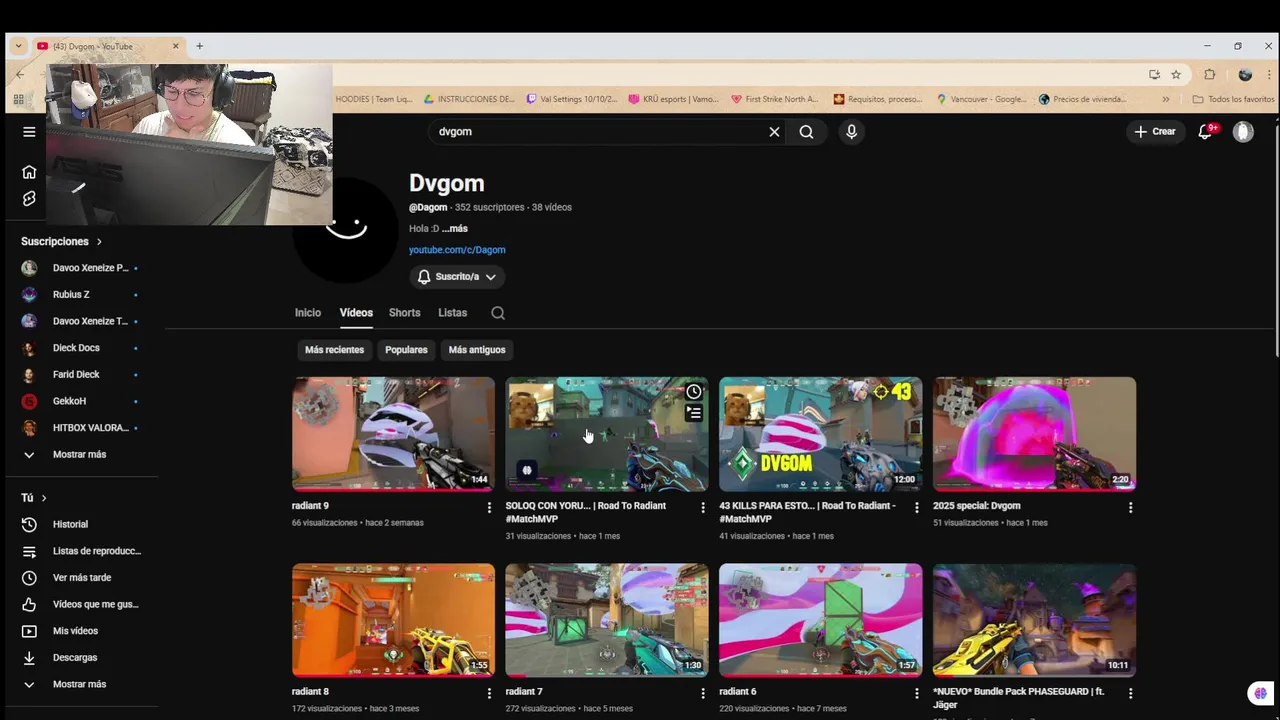This screenshot has width=1280, height=720.
Task: Open options menu for radiant 7 video
Action: [703, 693]
